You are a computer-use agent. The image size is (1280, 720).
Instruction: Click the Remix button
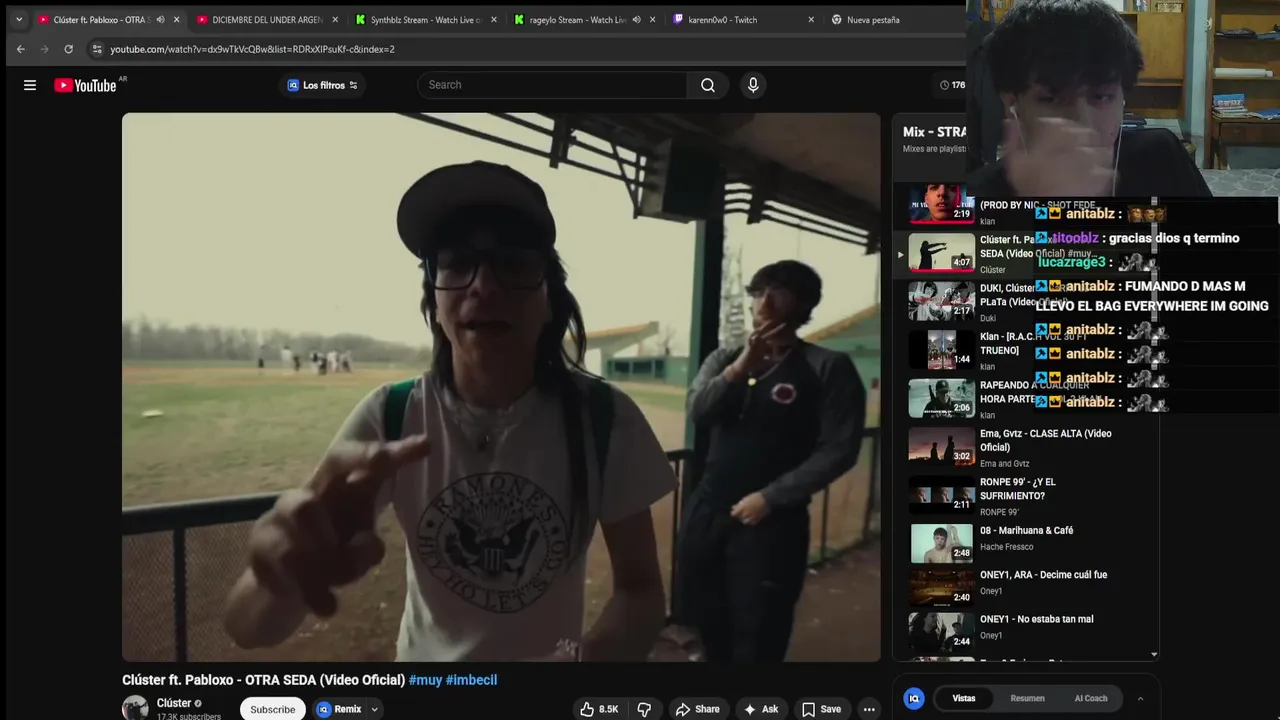click(340, 709)
